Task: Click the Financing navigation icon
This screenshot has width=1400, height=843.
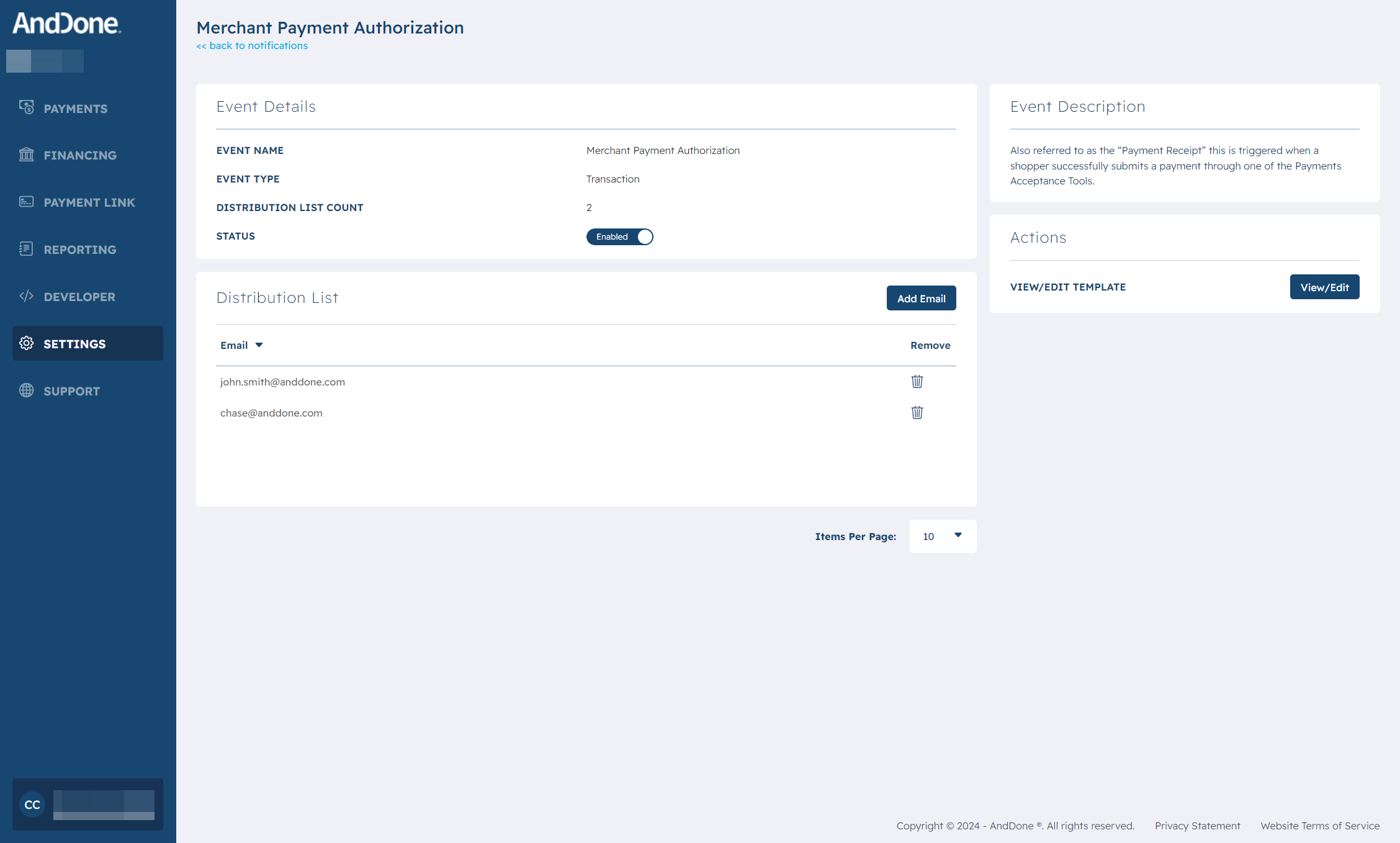Action: (x=27, y=154)
